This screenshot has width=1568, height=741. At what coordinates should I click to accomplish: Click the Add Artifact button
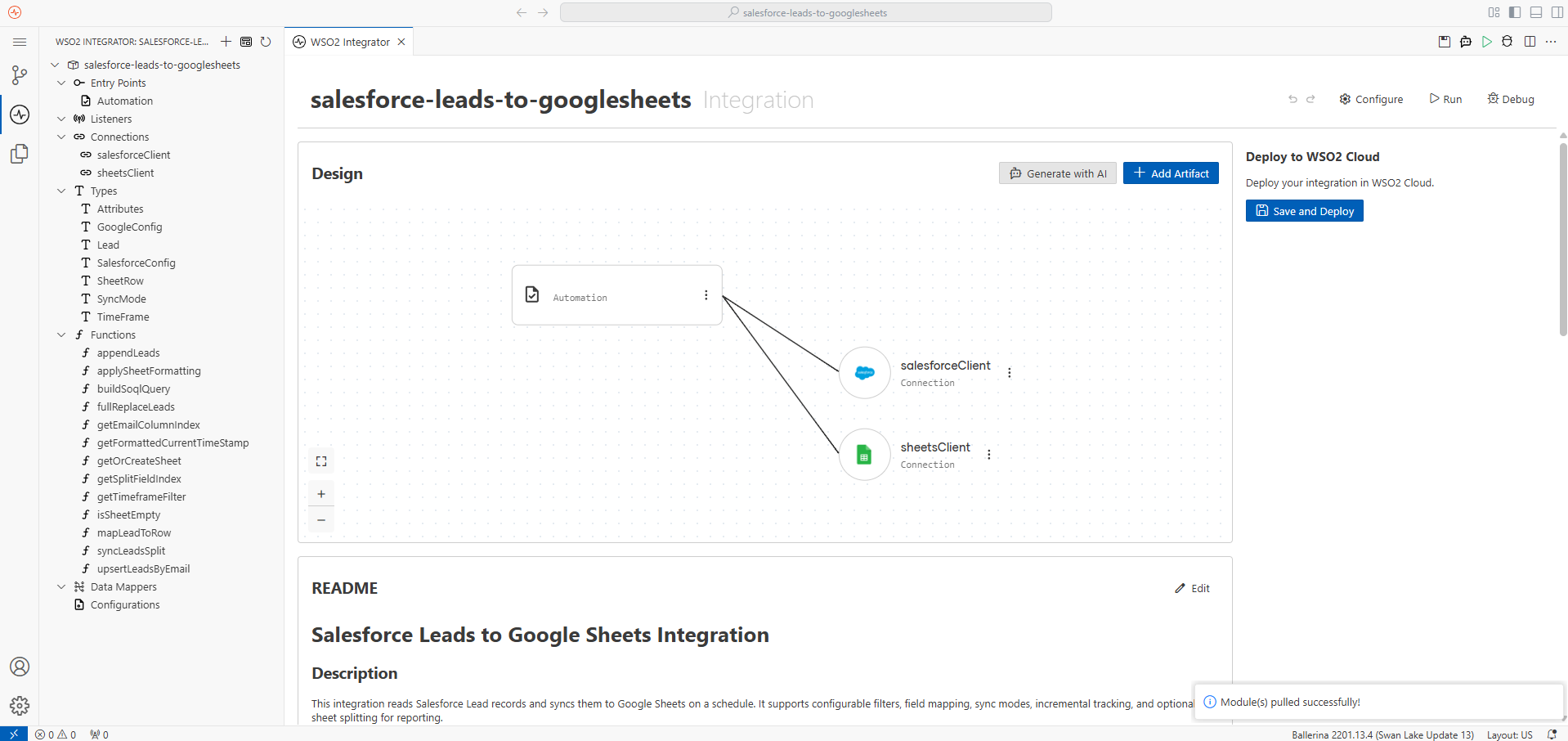(x=1171, y=173)
